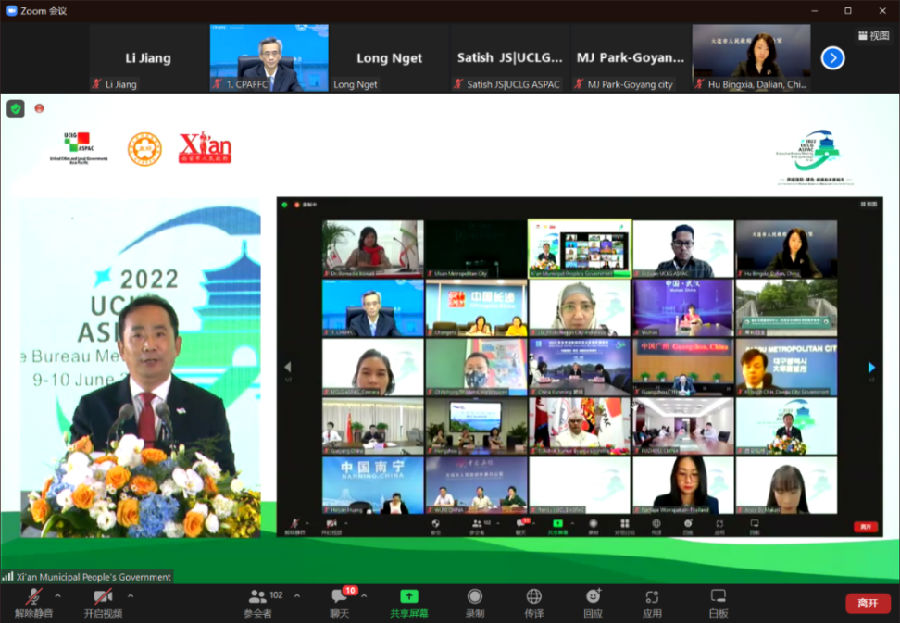This screenshot has height=623, width=900.
Task: Start recording with 录制 icon
Action: pos(475,602)
